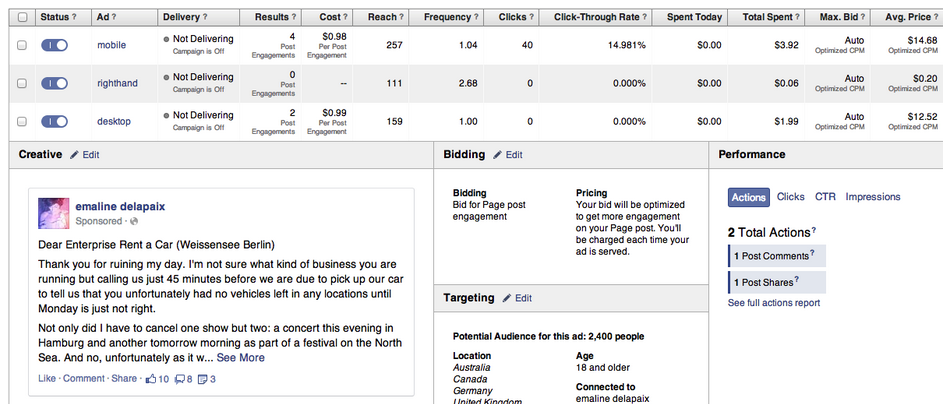949x405 pixels.
Task: Click the 14.981% click-through rate cell
Action: pyautogui.click(x=629, y=45)
